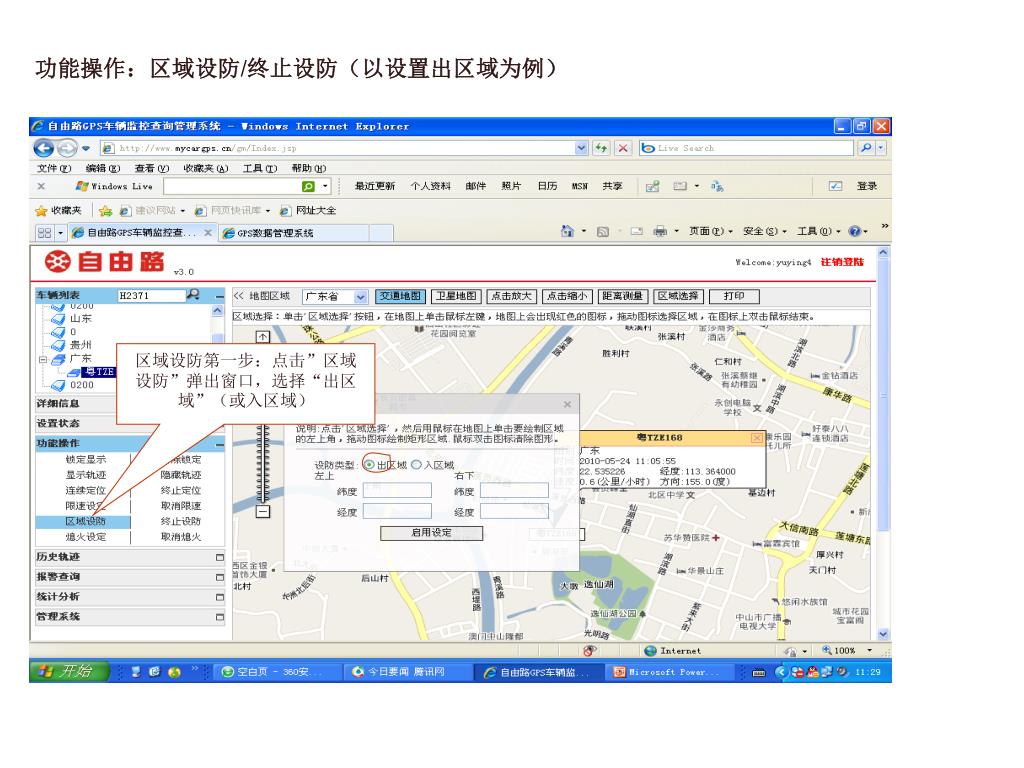
Task: Click the 距离测量 button
Action: 622,296
